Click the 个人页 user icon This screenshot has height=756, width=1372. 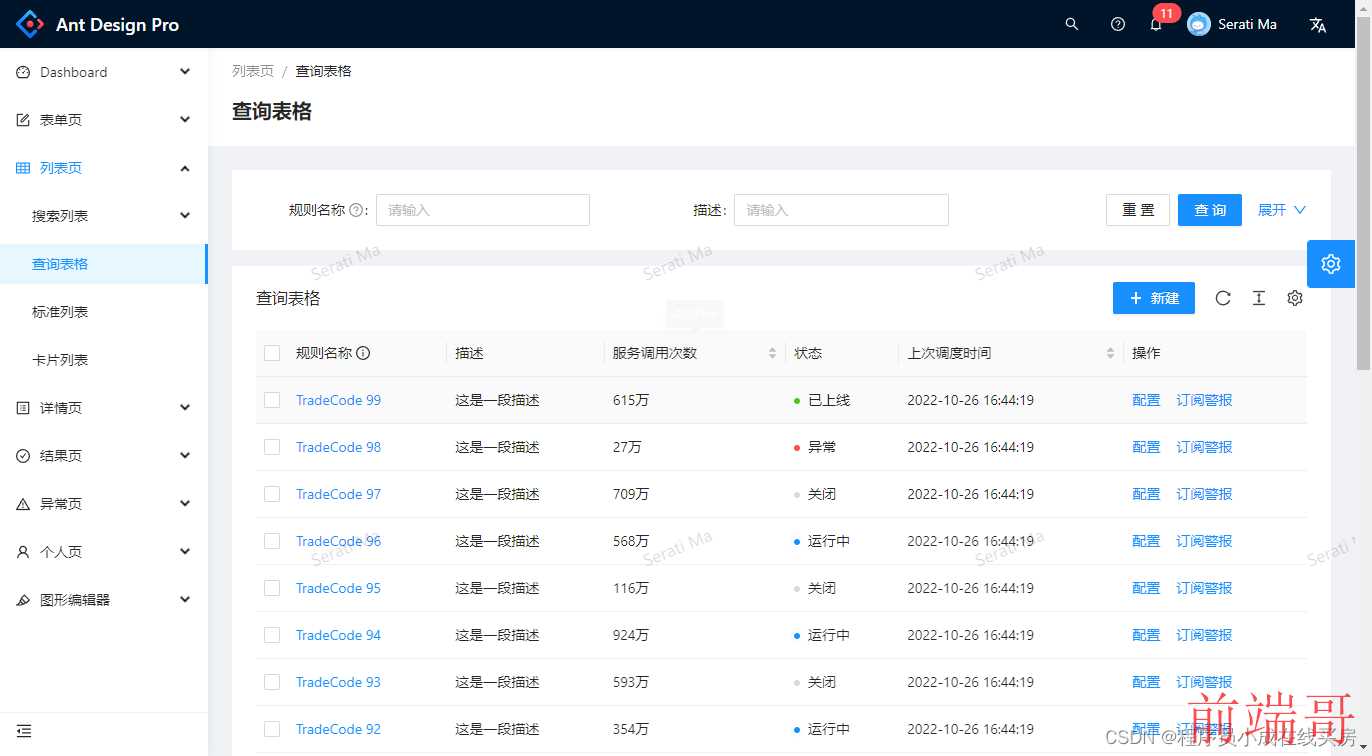[x=23, y=552]
